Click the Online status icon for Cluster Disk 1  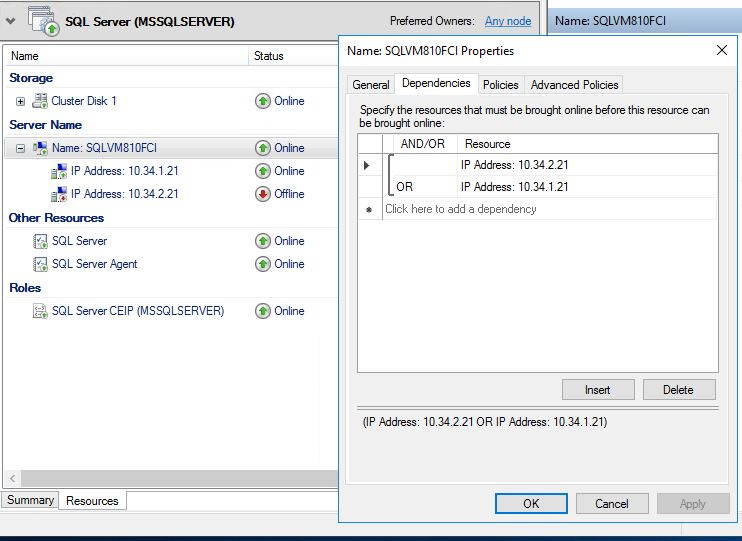(263, 101)
